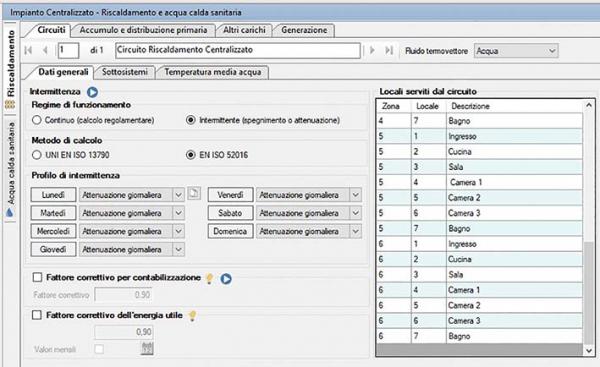Open Generazione tab
The height and width of the screenshot is (367, 600).
click(304, 30)
